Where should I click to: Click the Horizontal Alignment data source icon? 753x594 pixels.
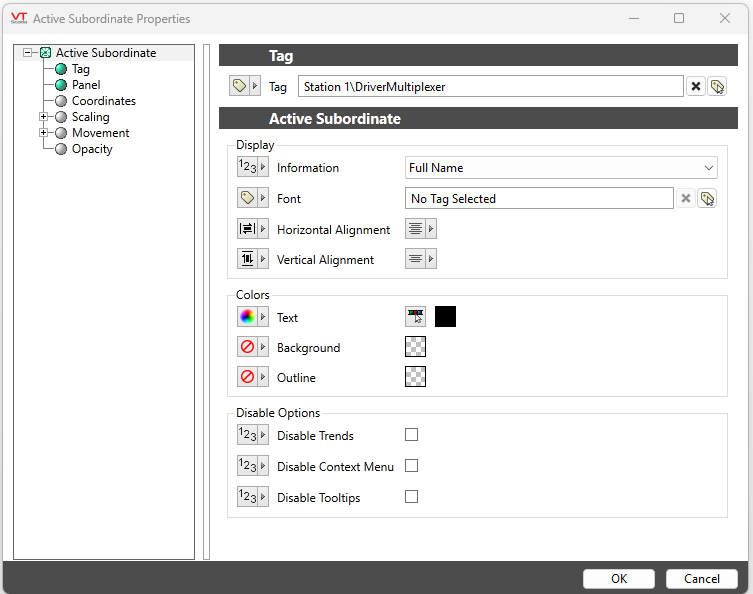point(247,229)
